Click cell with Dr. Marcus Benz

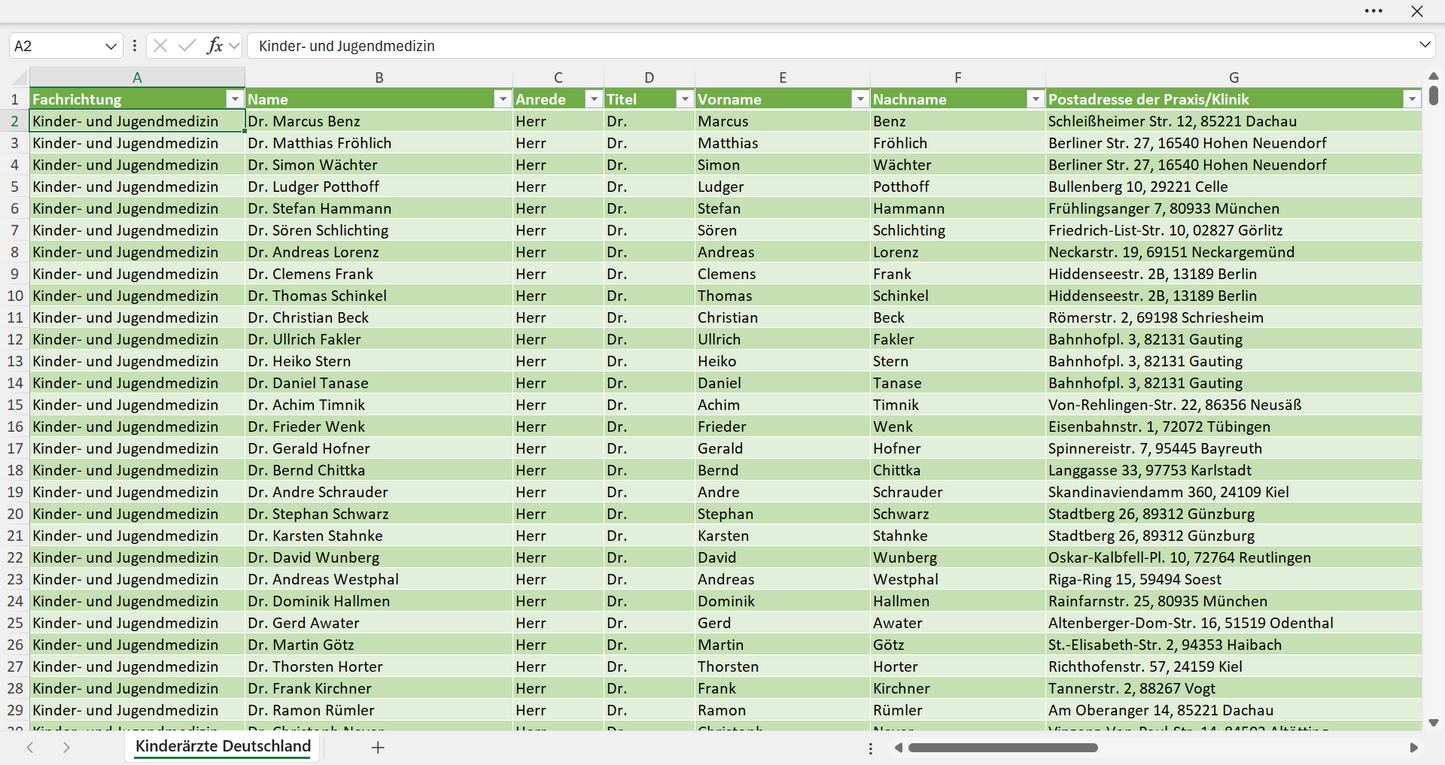point(379,121)
